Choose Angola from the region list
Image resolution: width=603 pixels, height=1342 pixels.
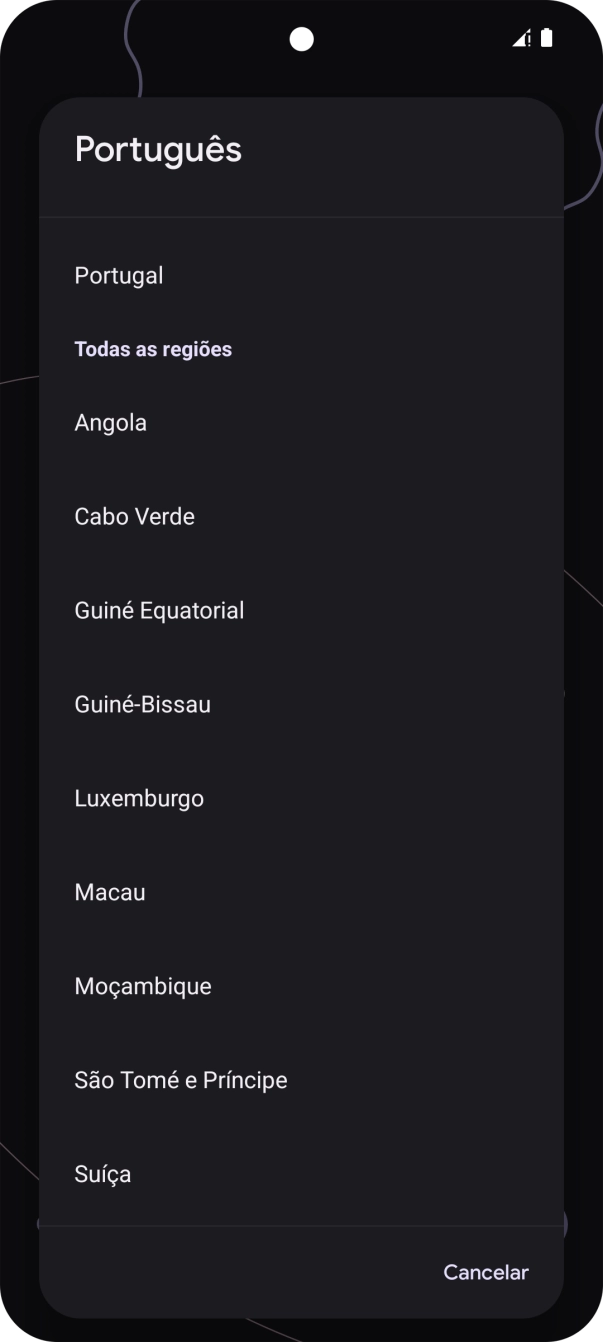tap(110, 422)
